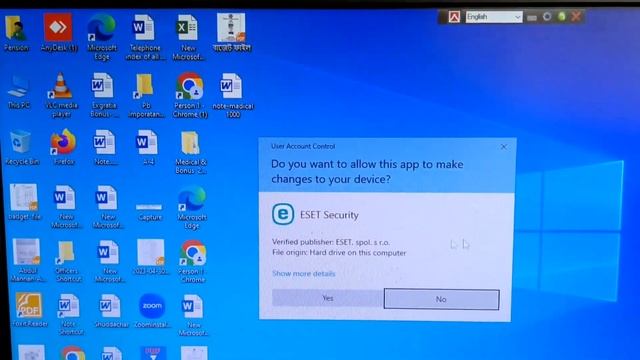Screen dimensions: 640x360
Task: Close the User Account Control dialog
Action: click(504, 147)
